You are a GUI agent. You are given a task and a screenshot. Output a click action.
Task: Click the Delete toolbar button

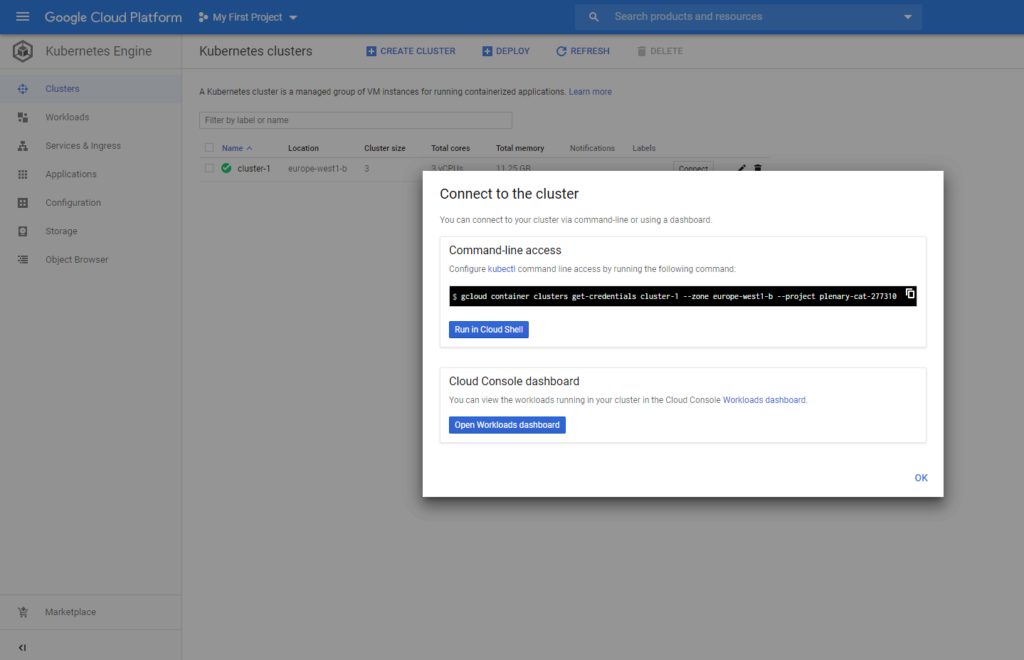click(660, 51)
